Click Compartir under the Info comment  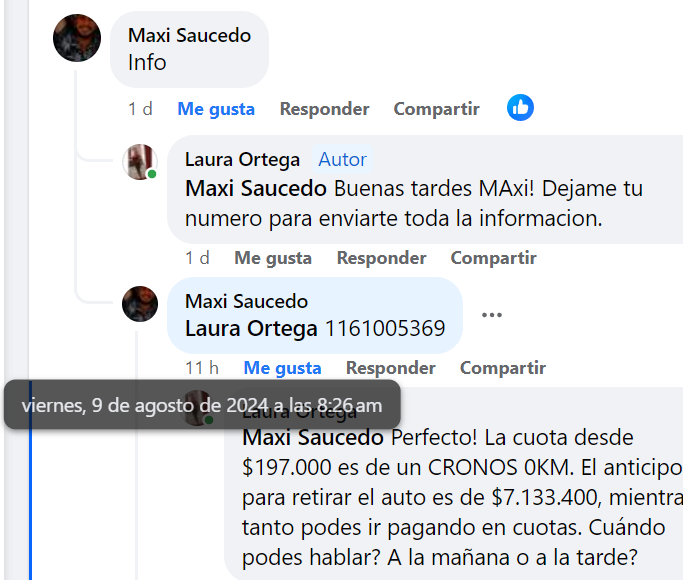436,109
